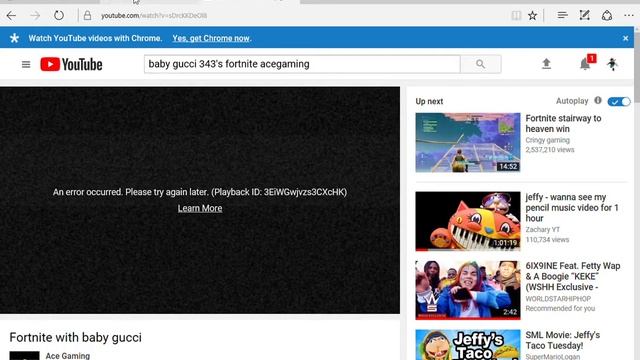
Task: Click the padlock site security icon
Action: click(x=87, y=16)
